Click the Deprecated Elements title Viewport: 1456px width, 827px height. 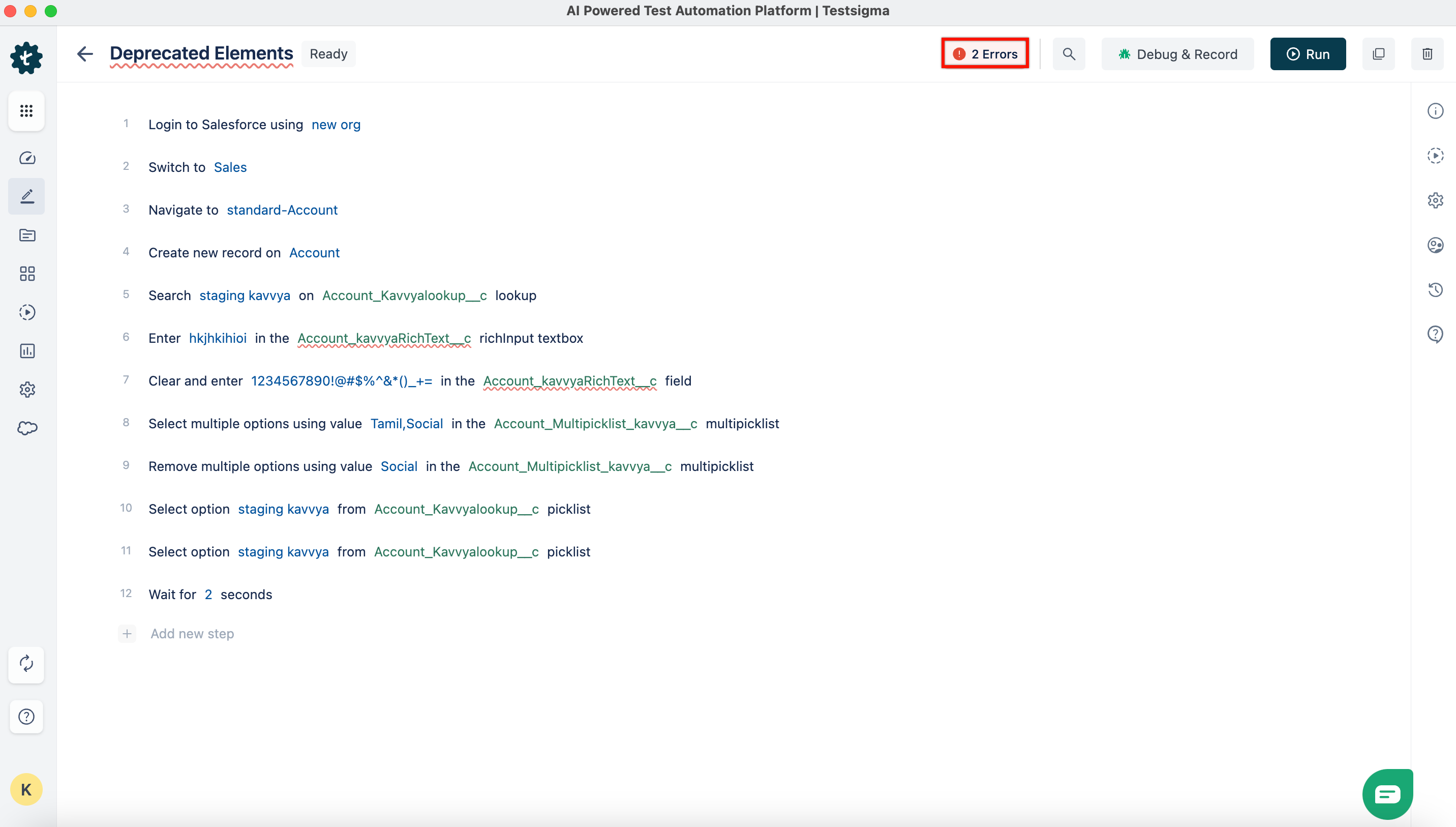coord(201,53)
